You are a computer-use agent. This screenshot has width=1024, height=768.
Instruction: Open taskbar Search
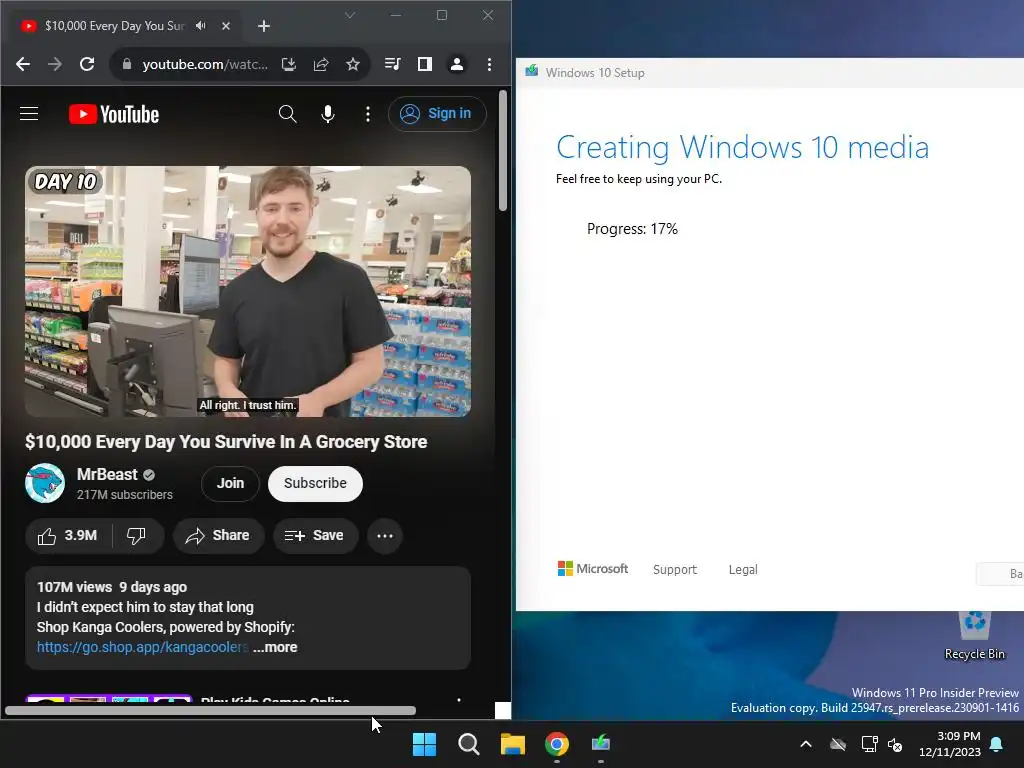point(469,744)
